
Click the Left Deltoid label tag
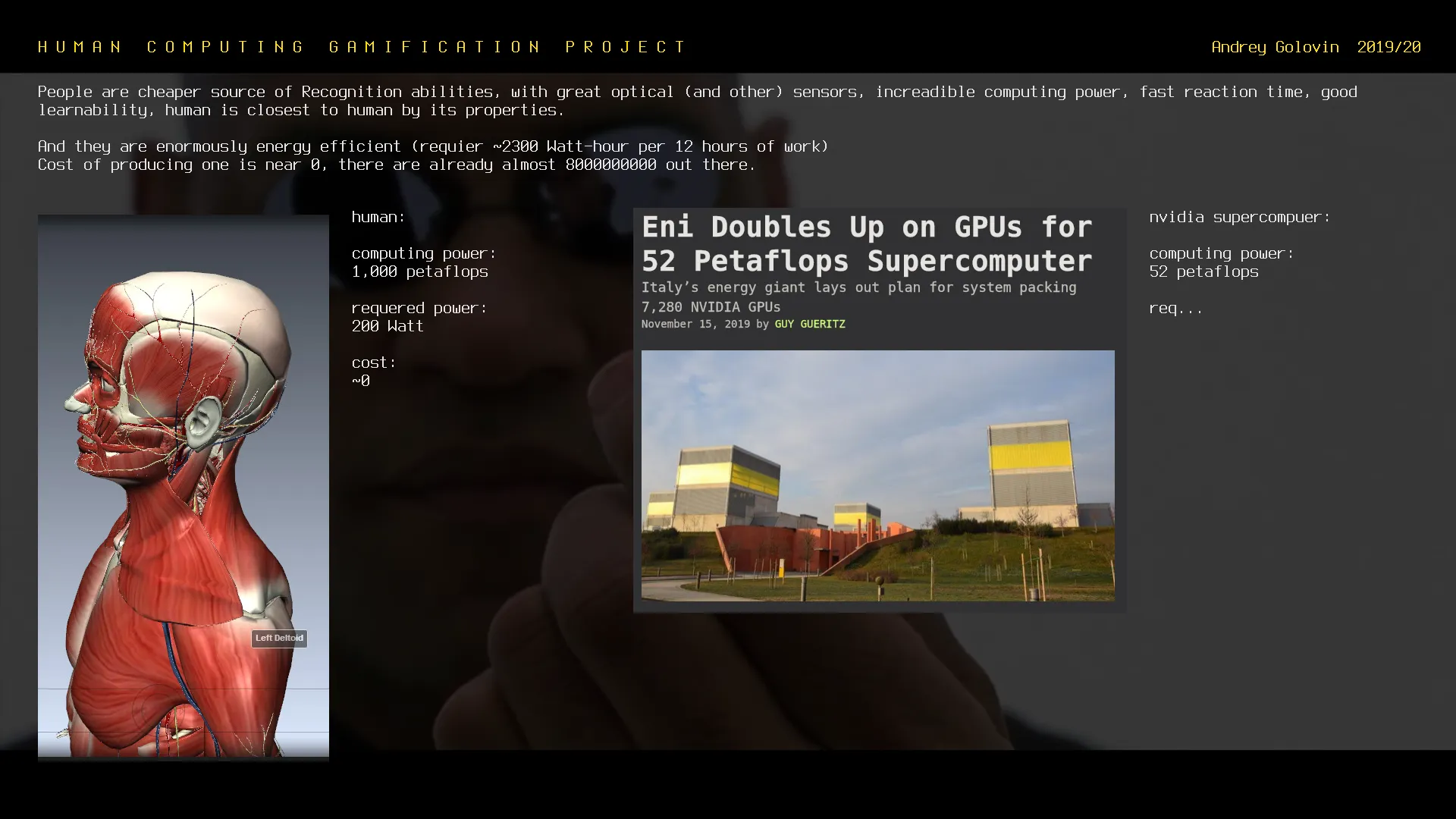(x=279, y=639)
